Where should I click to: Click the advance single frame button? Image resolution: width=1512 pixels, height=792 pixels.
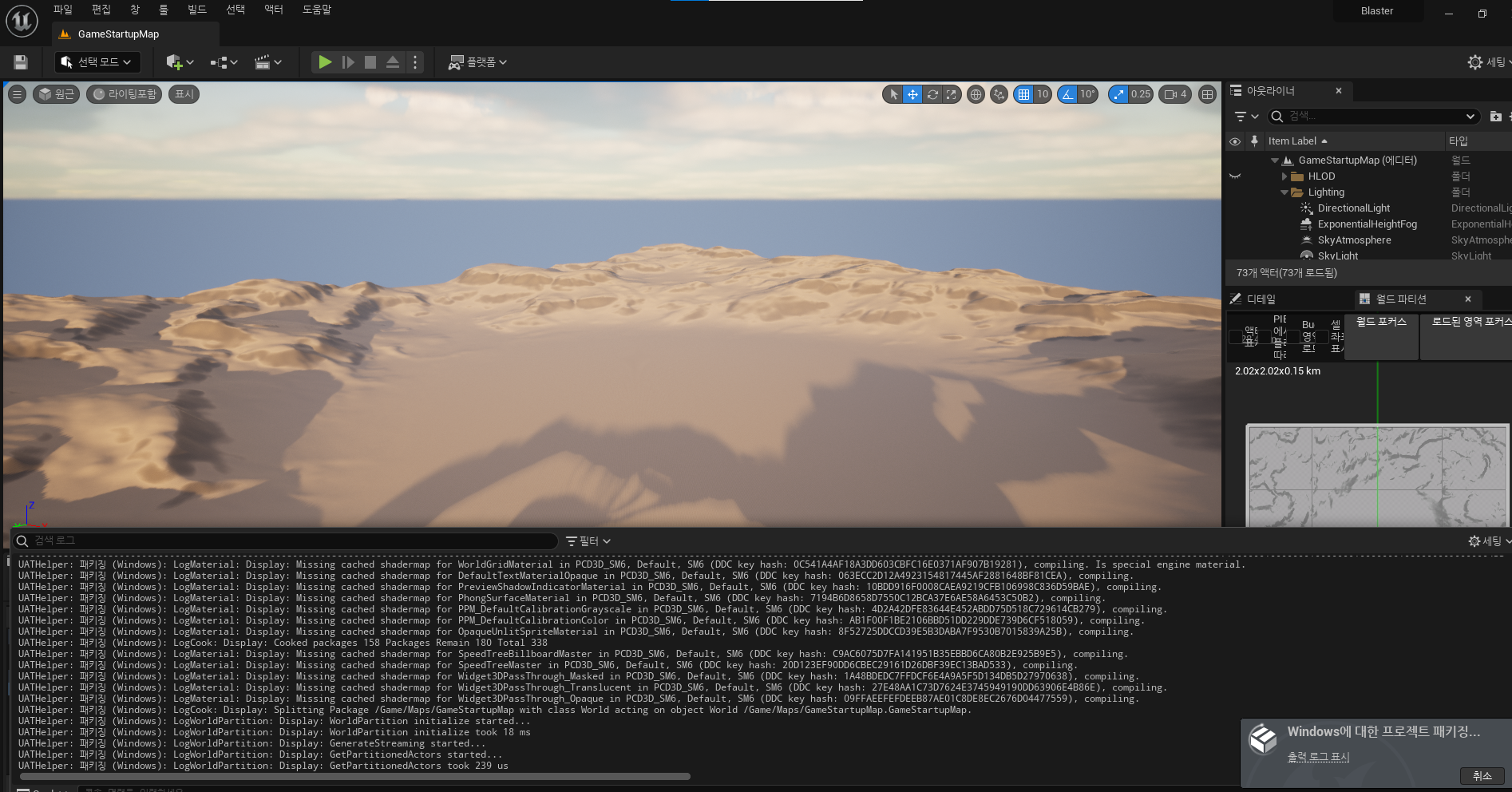coord(348,62)
